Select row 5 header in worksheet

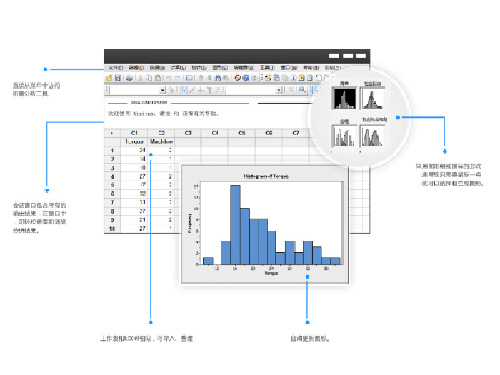112,185
